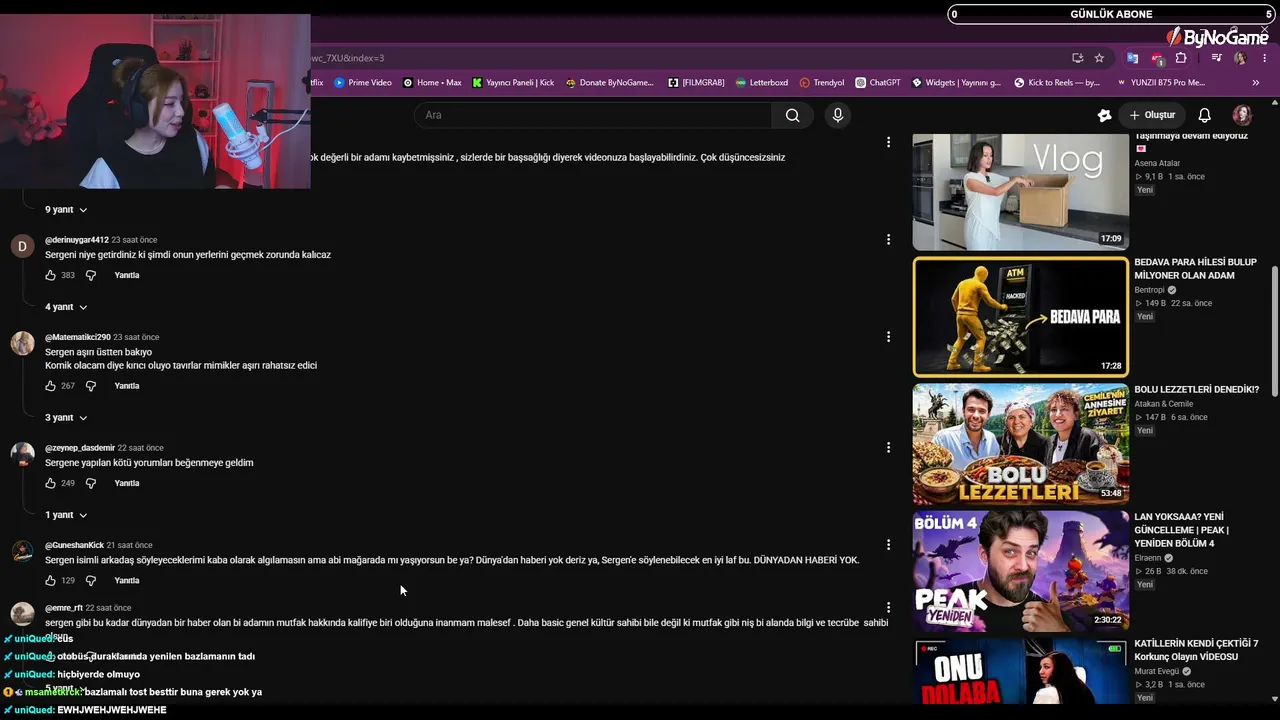Dislike the comment by @zeynep_dasdemir
This screenshot has height=720, width=1280.
[90, 483]
